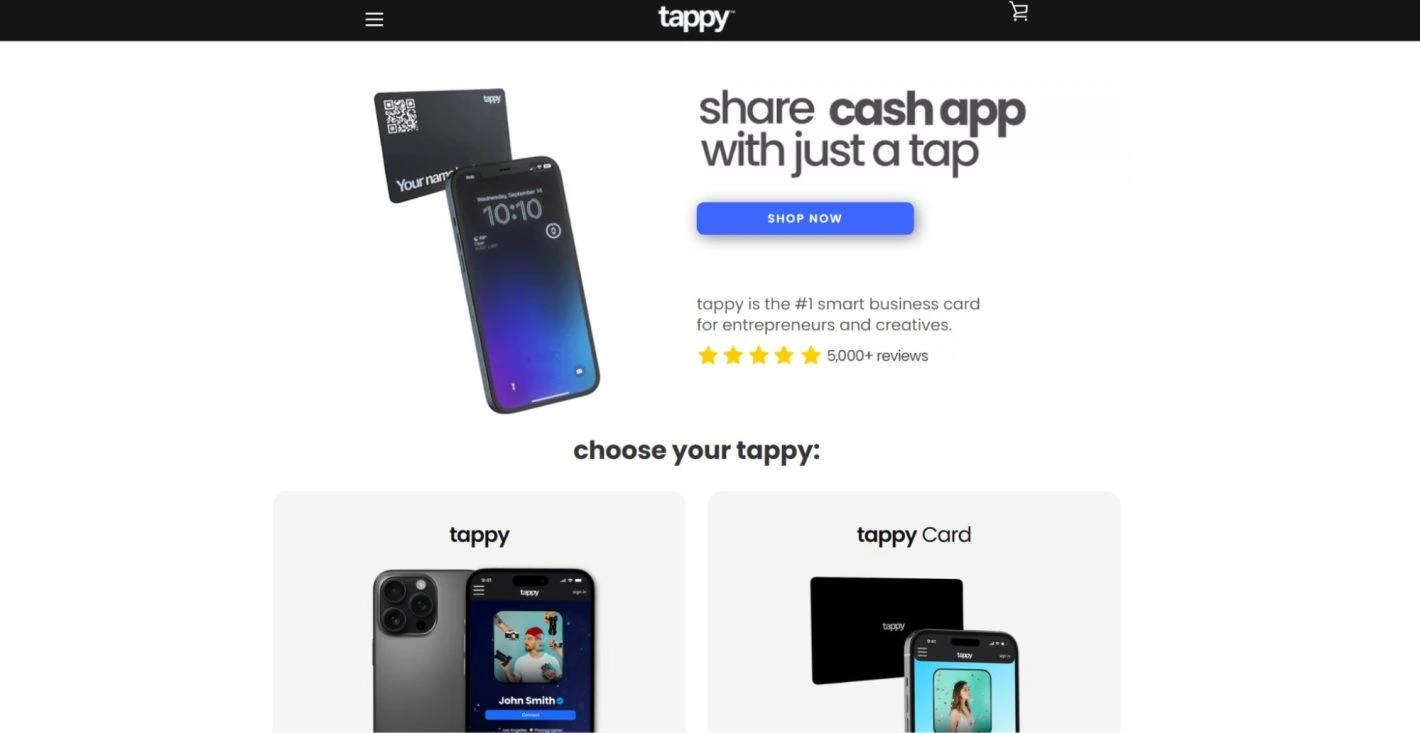Open the hamburger navigation menu
The height and width of the screenshot is (733, 1420).
(x=374, y=19)
